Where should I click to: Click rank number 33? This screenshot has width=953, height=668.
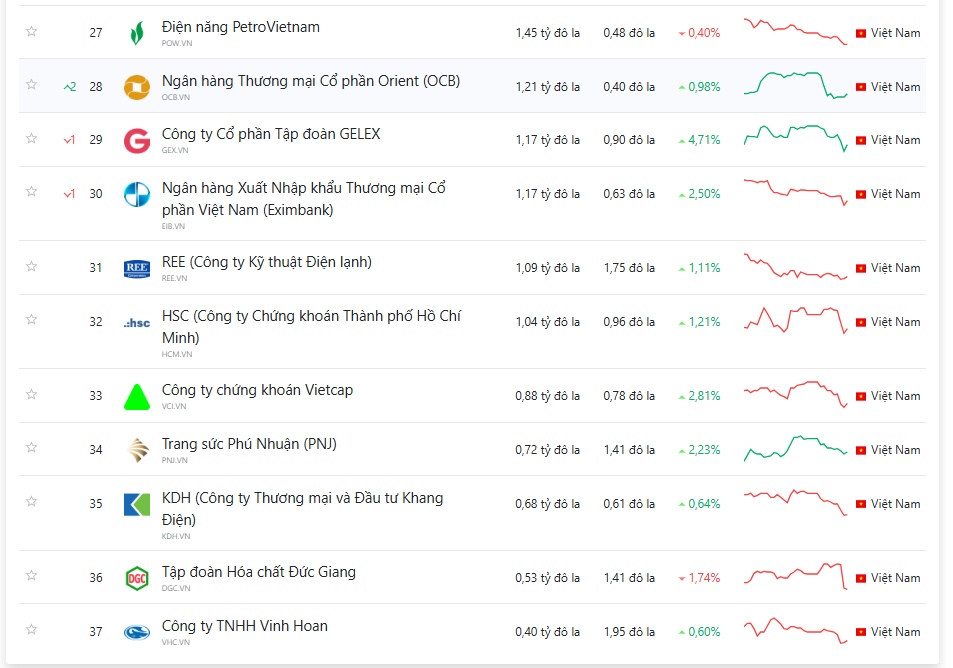pyautogui.click(x=96, y=396)
